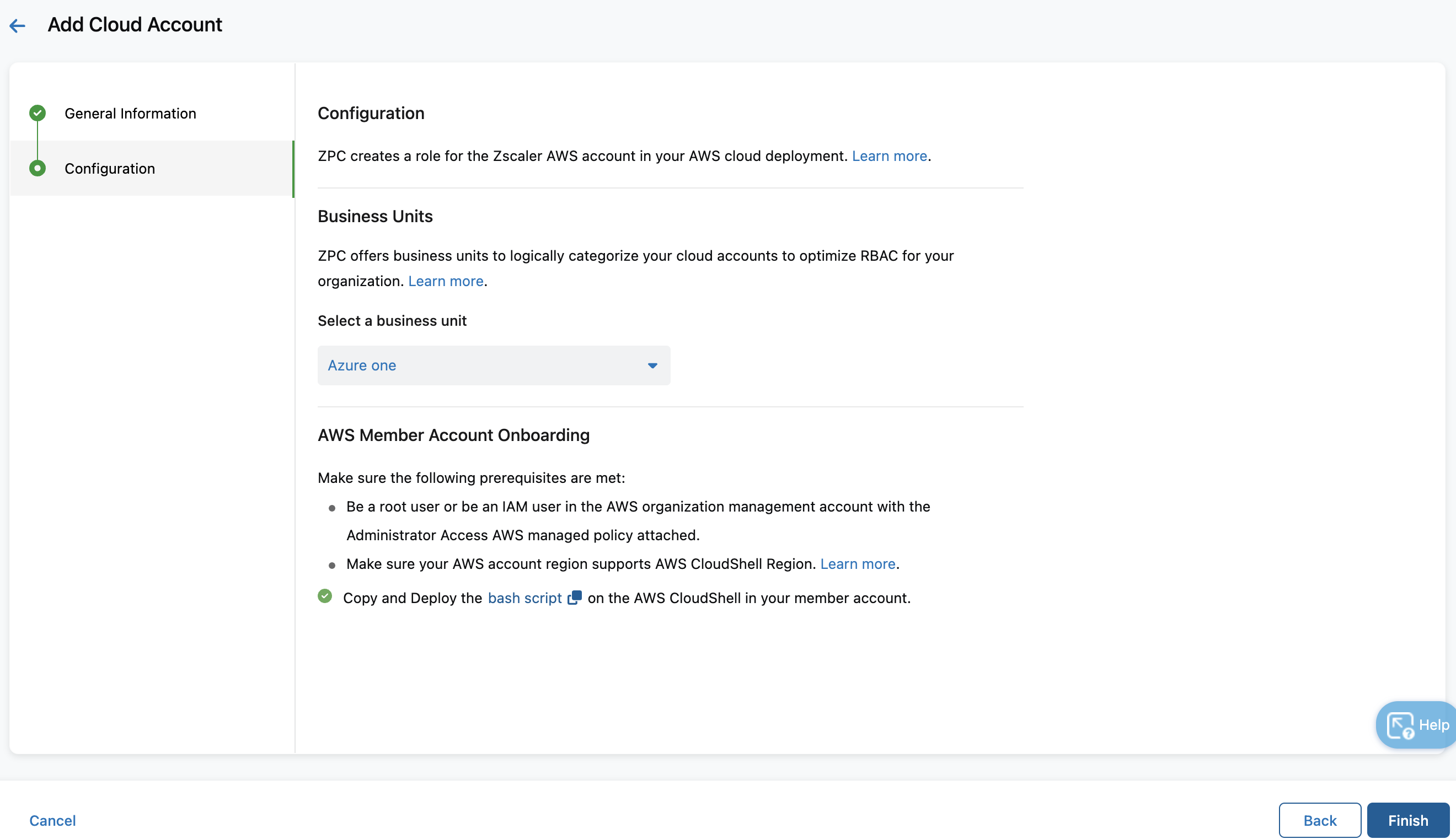Click the green progress connector between steps
The height and width of the screenshot is (839, 1456).
click(37, 141)
